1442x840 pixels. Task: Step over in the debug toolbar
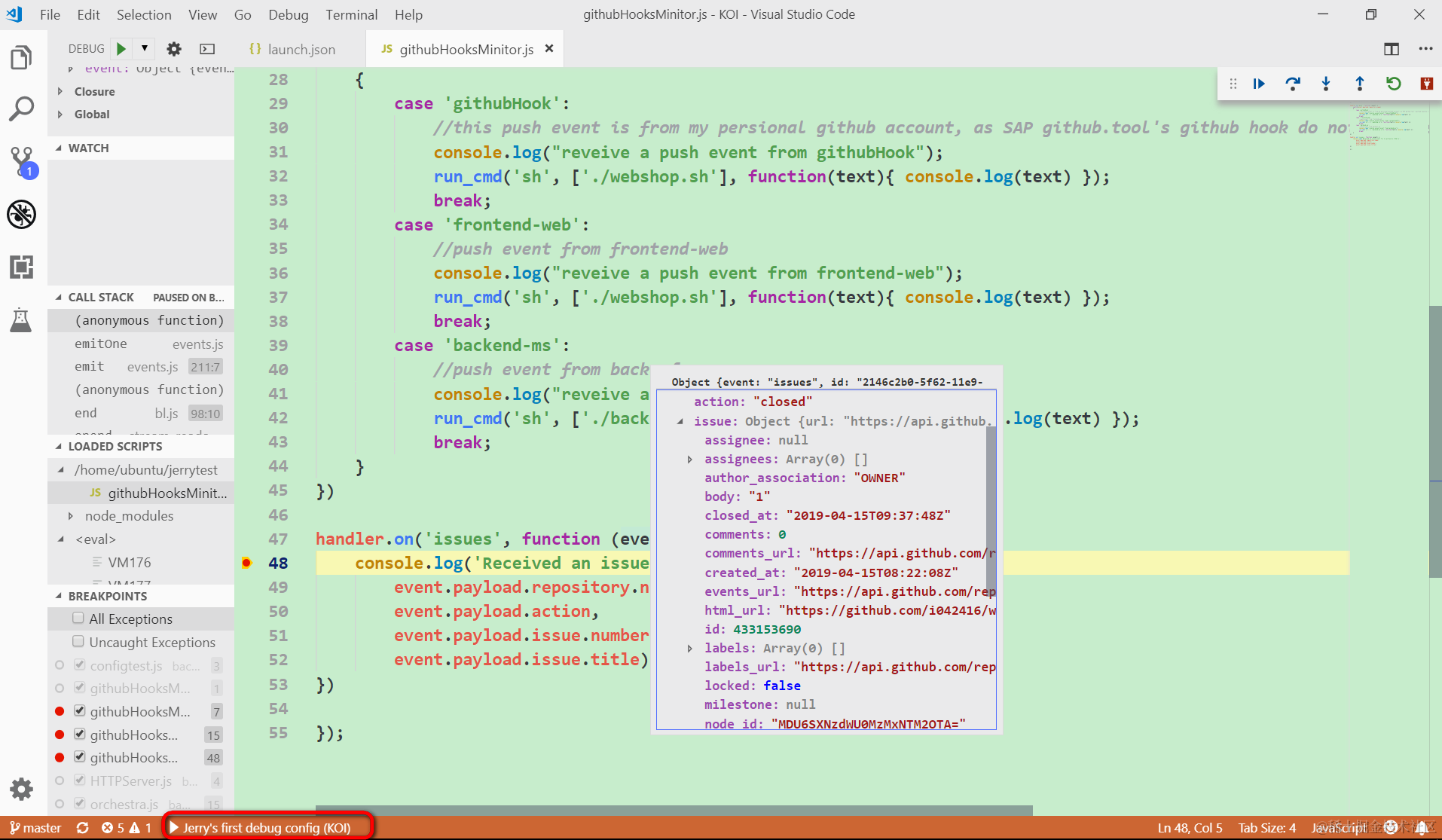pos(1293,84)
